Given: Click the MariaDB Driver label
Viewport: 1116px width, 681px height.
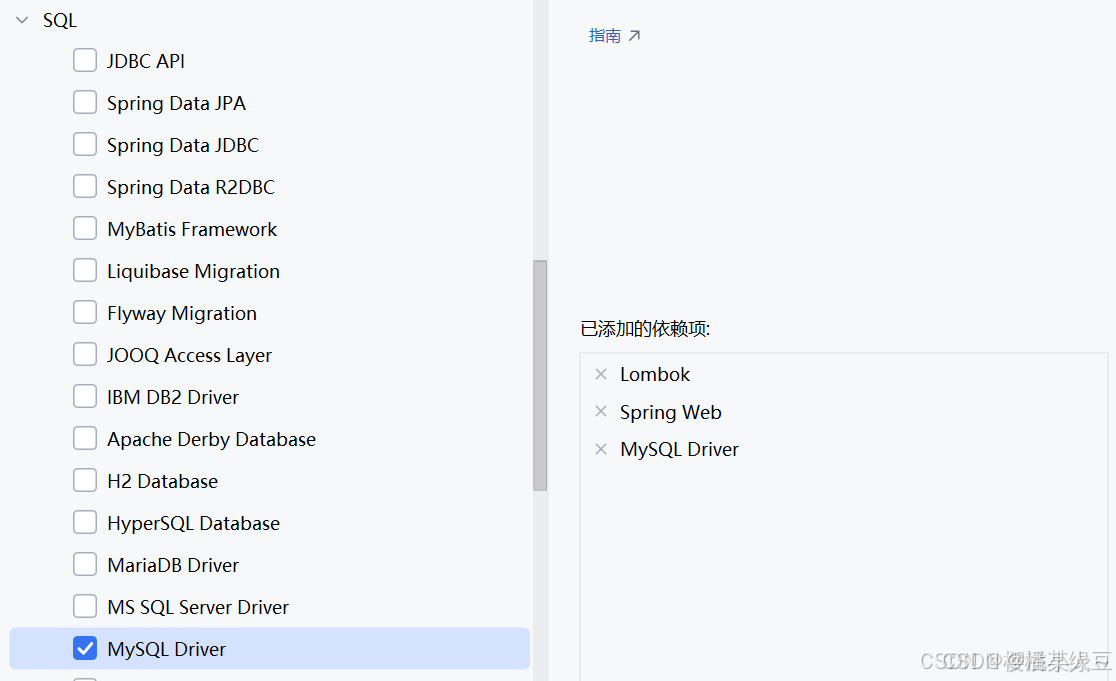Looking at the screenshot, I should pos(173,565).
